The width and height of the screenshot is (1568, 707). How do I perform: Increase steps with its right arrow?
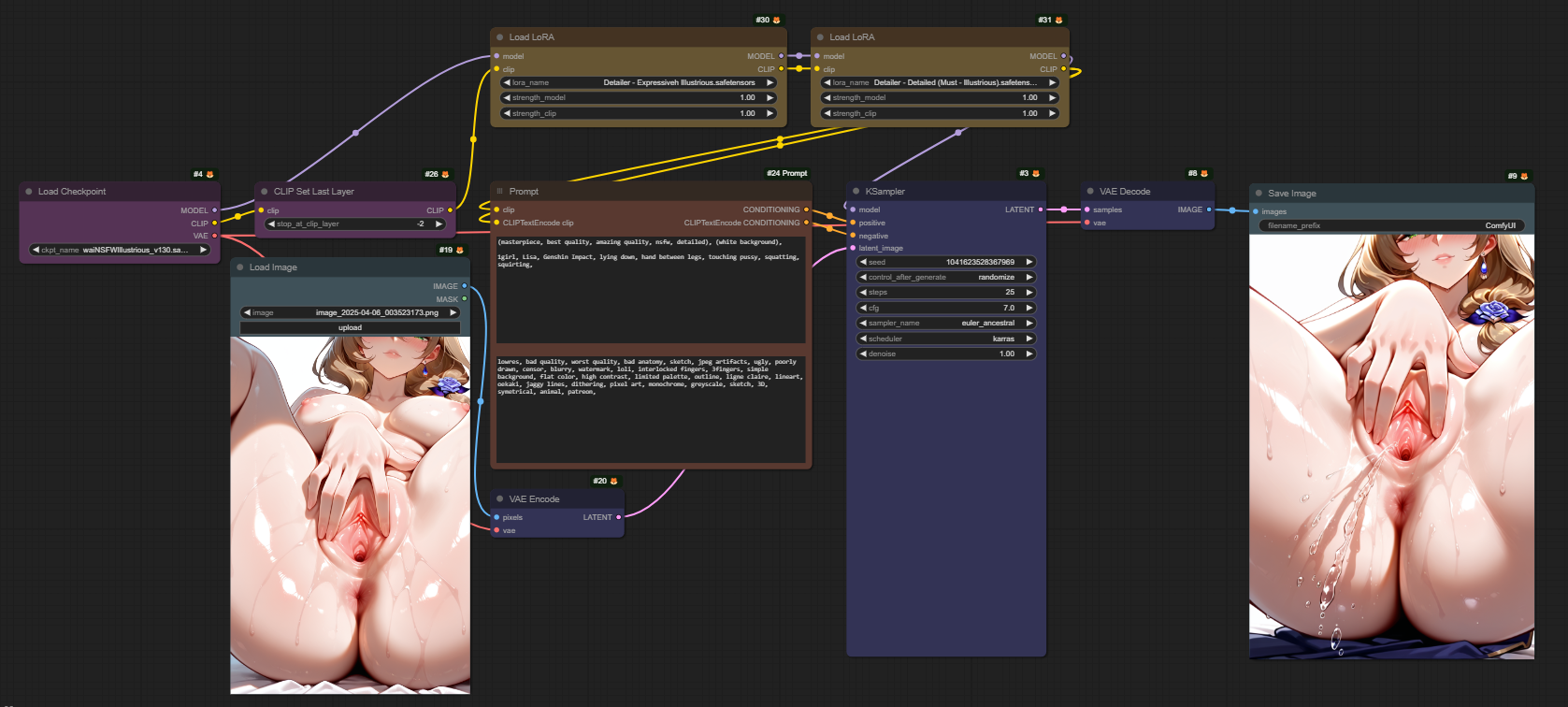tap(1029, 292)
